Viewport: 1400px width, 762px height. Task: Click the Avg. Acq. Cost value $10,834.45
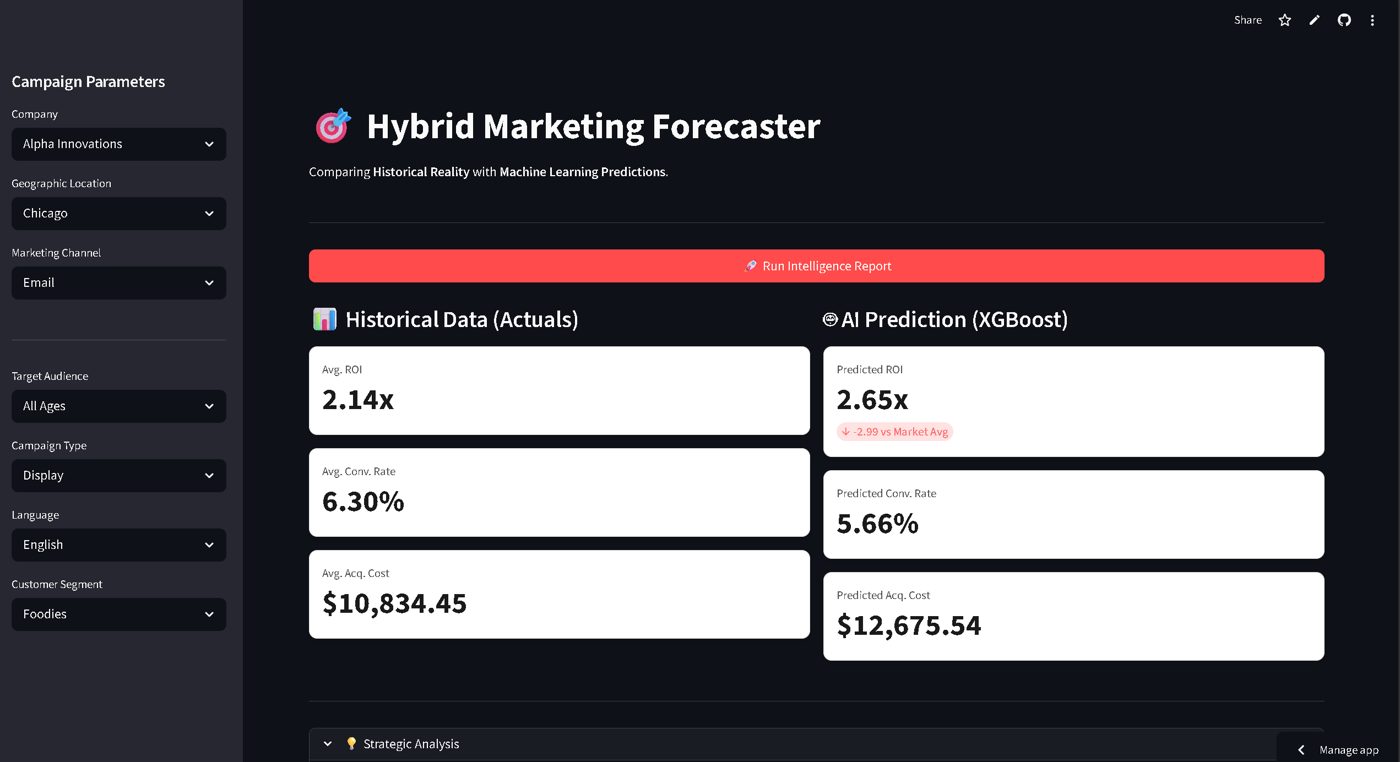(x=394, y=604)
